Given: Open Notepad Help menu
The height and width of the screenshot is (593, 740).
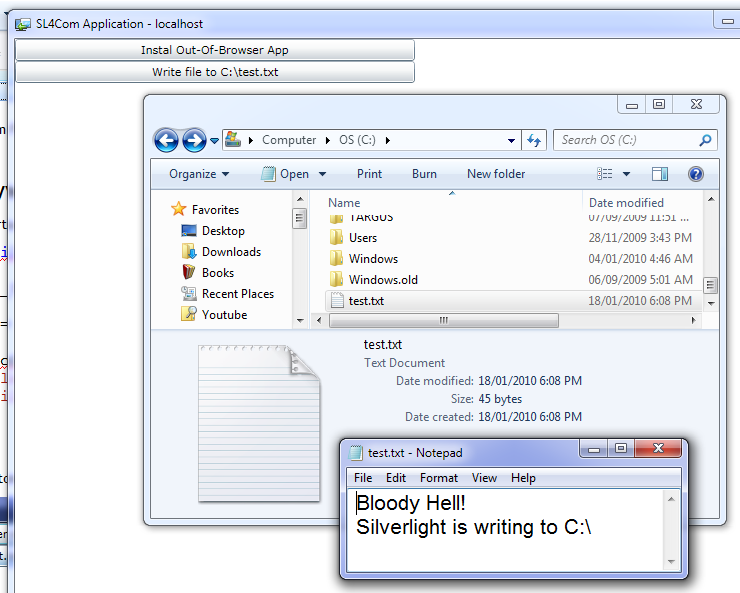Looking at the screenshot, I should tap(523, 478).
